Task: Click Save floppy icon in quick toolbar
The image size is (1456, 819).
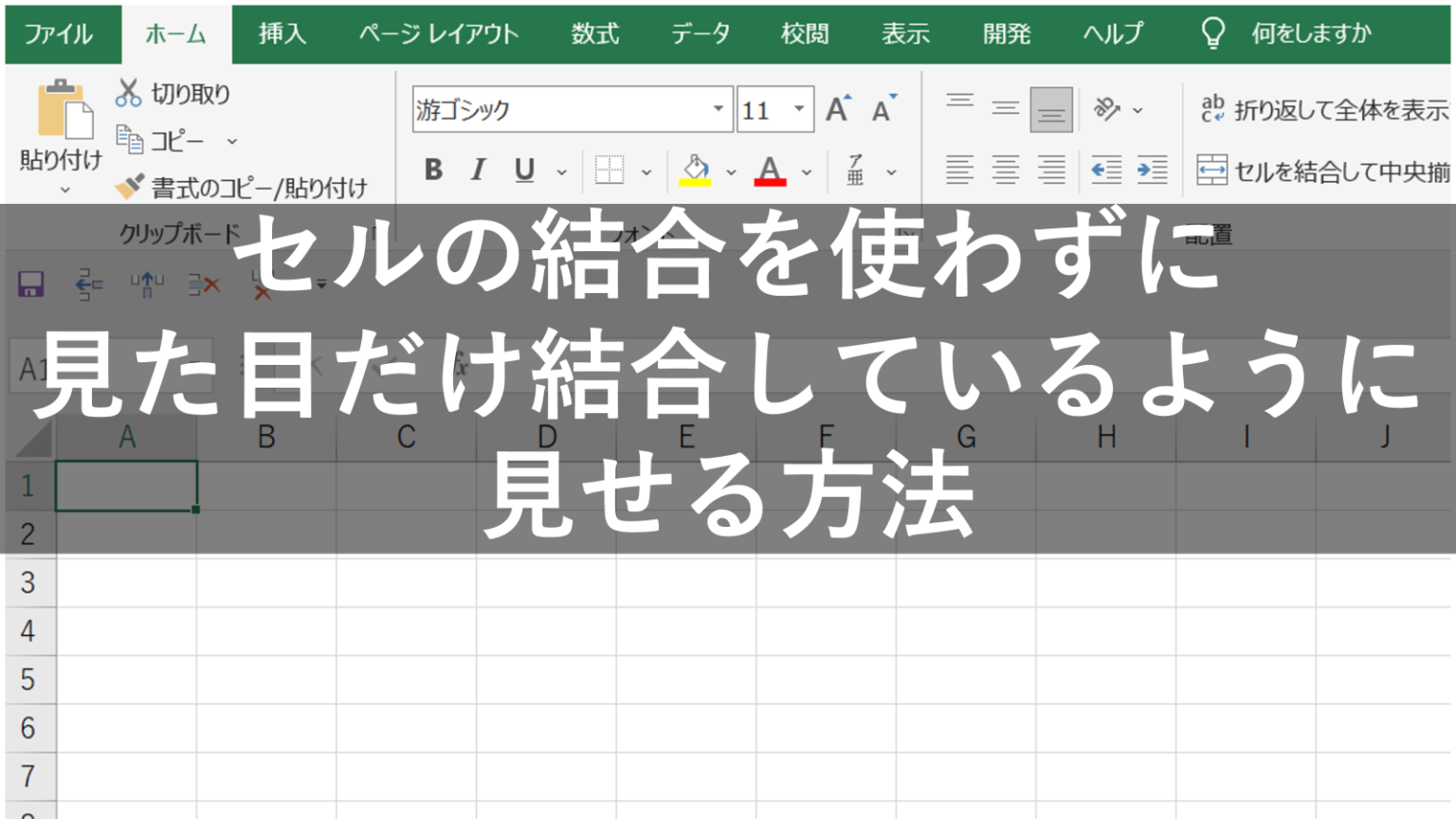Action: [x=31, y=283]
